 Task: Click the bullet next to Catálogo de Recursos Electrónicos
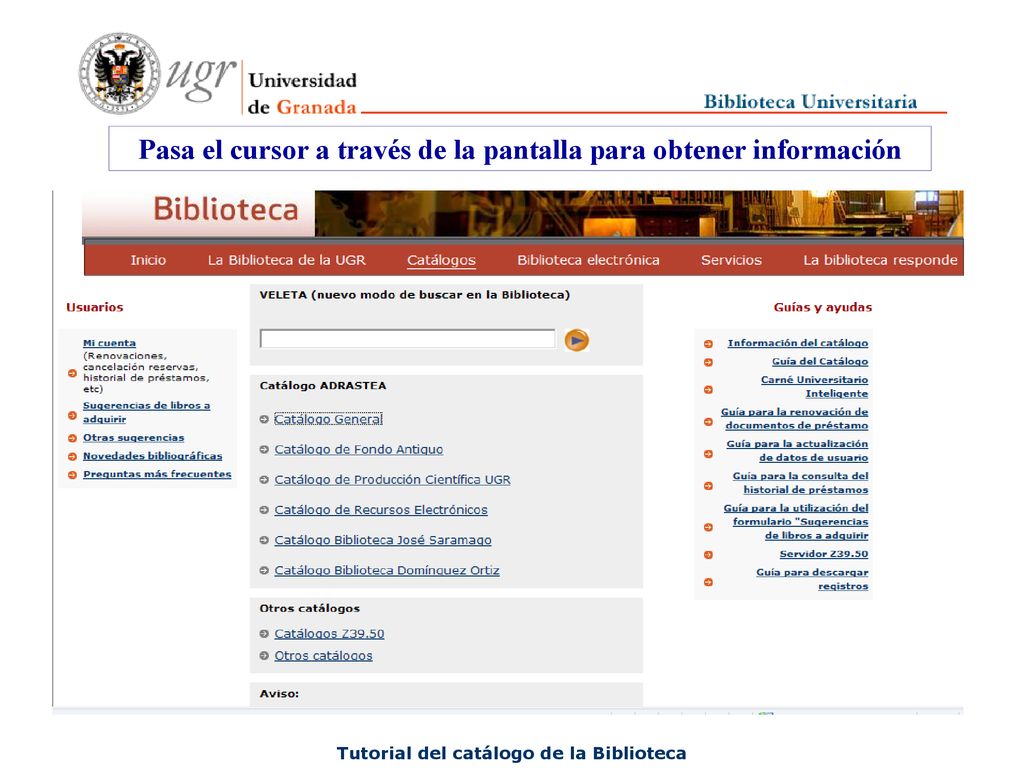click(x=264, y=510)
